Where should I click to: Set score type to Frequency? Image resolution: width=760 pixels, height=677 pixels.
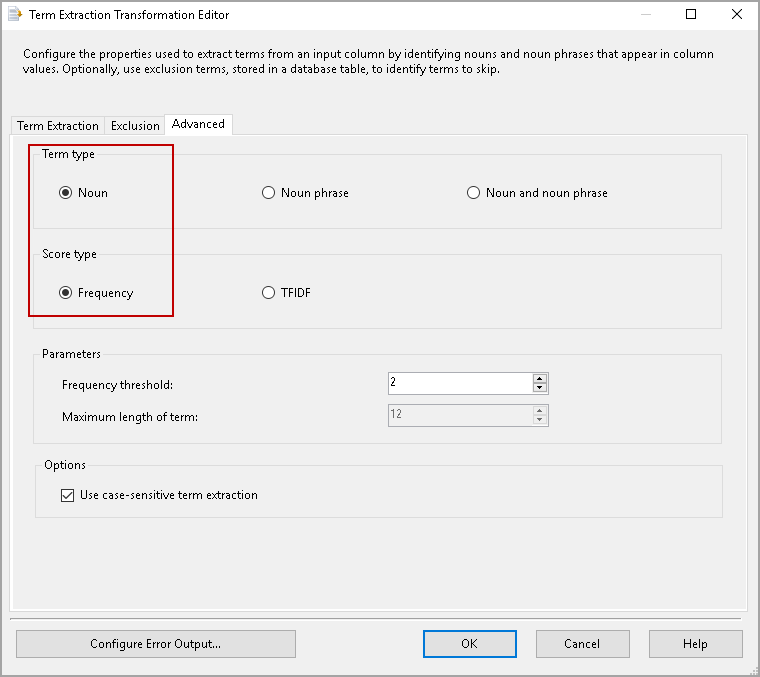point(66,293)
